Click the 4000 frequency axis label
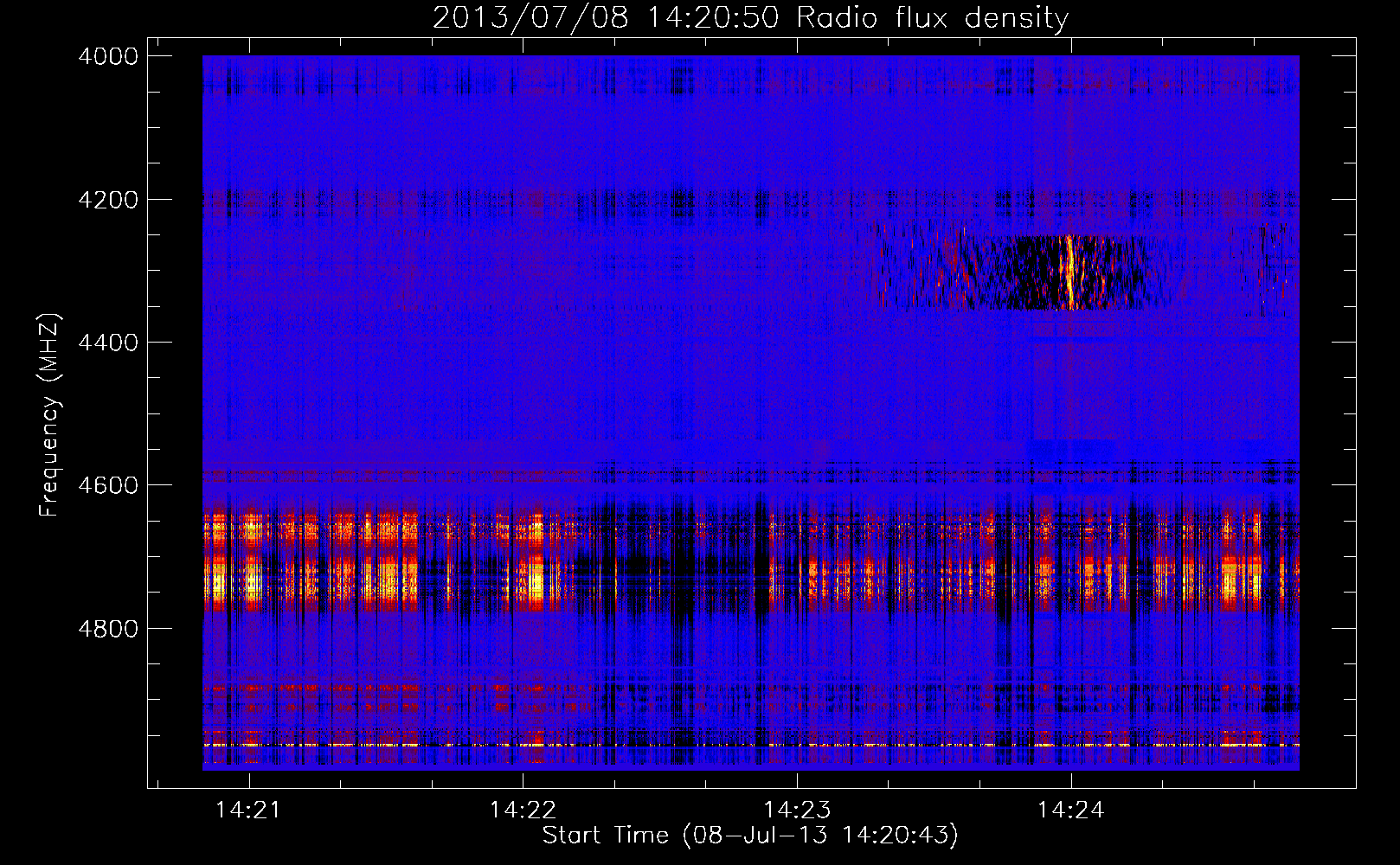The image size is (1400, 865). (108, 56)
